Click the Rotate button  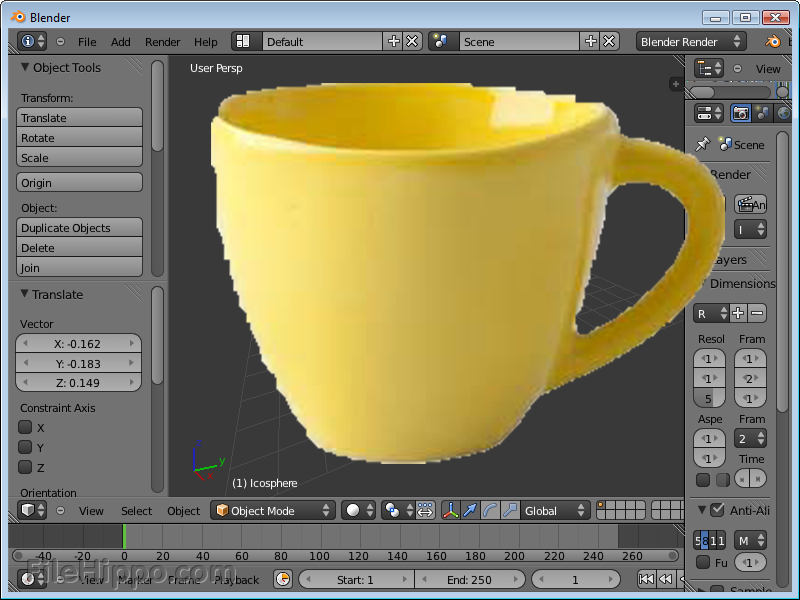pyautogui.click(x=79, y=137)
